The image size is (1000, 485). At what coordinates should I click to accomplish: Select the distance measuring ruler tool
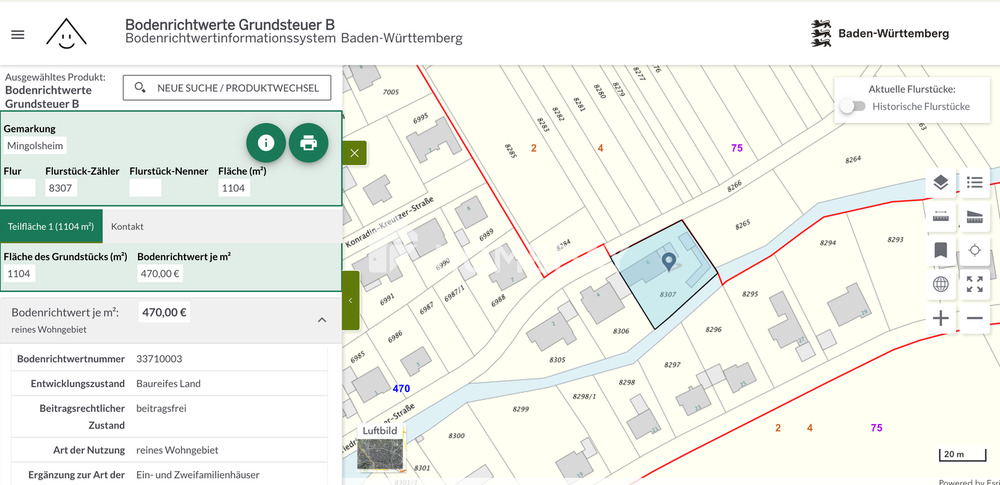pyautogui.click(x=941, y=216)
